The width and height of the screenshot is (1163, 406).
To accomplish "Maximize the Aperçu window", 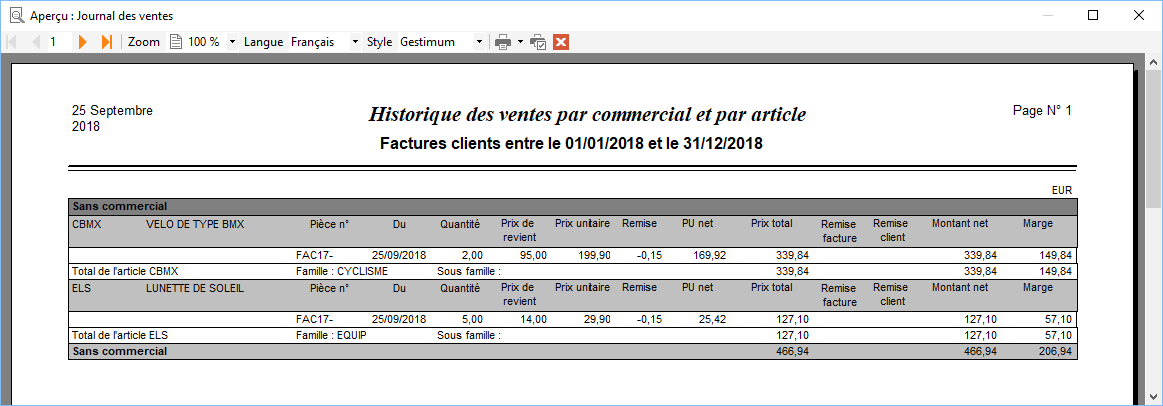I will pyautogui.click(x=1093, y=15).
